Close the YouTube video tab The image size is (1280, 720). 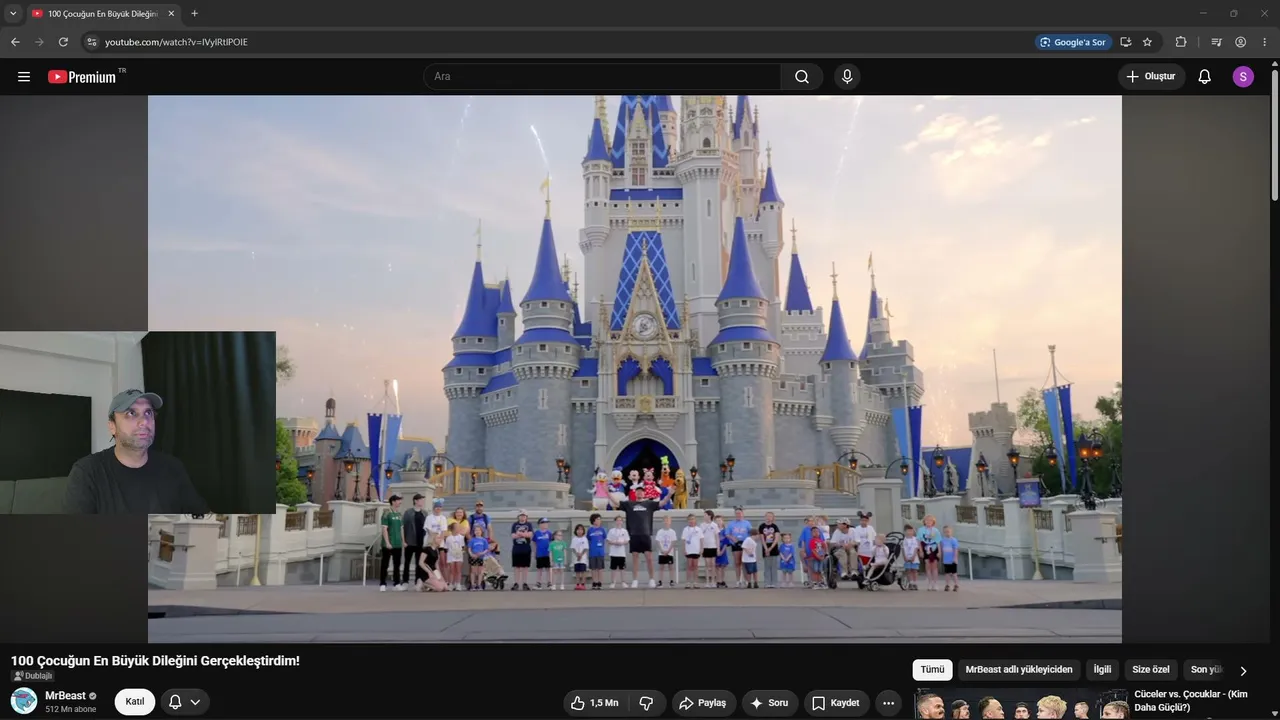[x=171, y=14]
